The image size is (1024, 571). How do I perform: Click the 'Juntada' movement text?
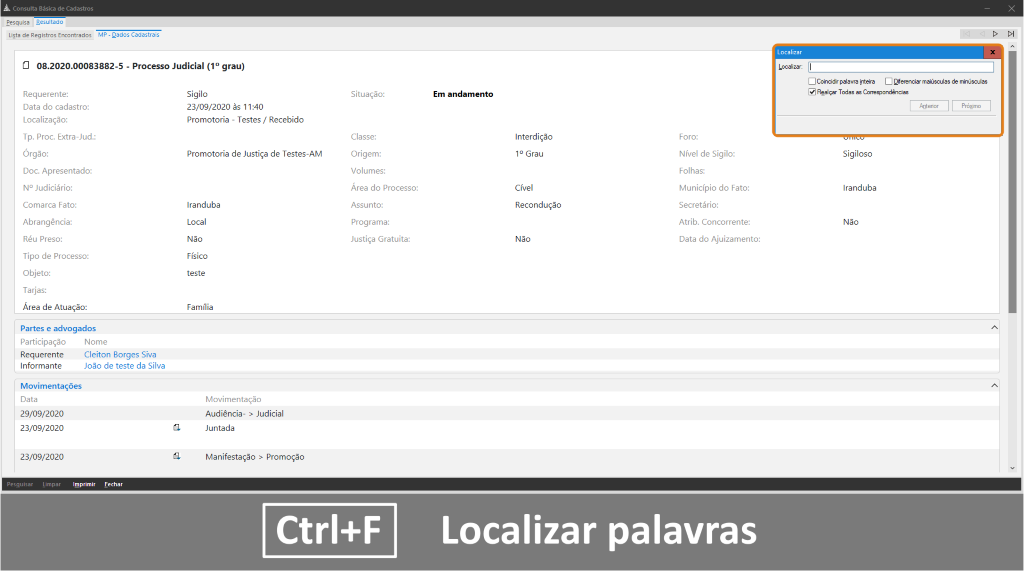pyautogui.click(x=219, y=428)
